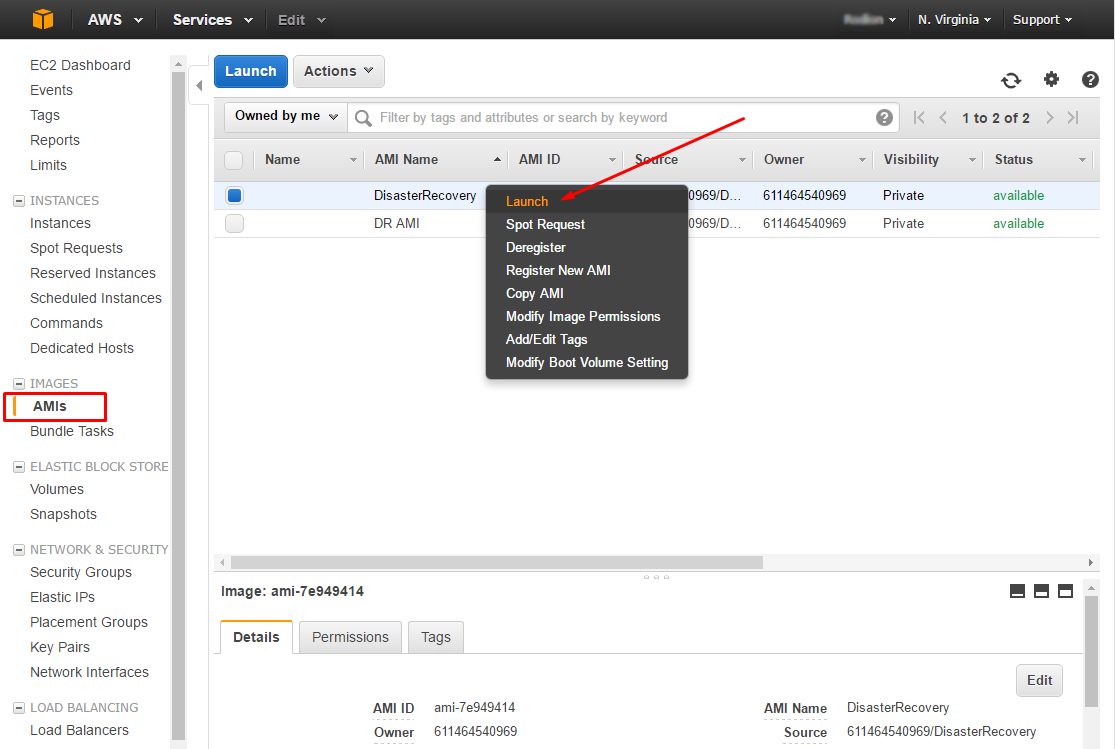Screen dimensions: 1115x749
Task: Choose Modify Boot Volume Setting
Action: tap(587, 363)
